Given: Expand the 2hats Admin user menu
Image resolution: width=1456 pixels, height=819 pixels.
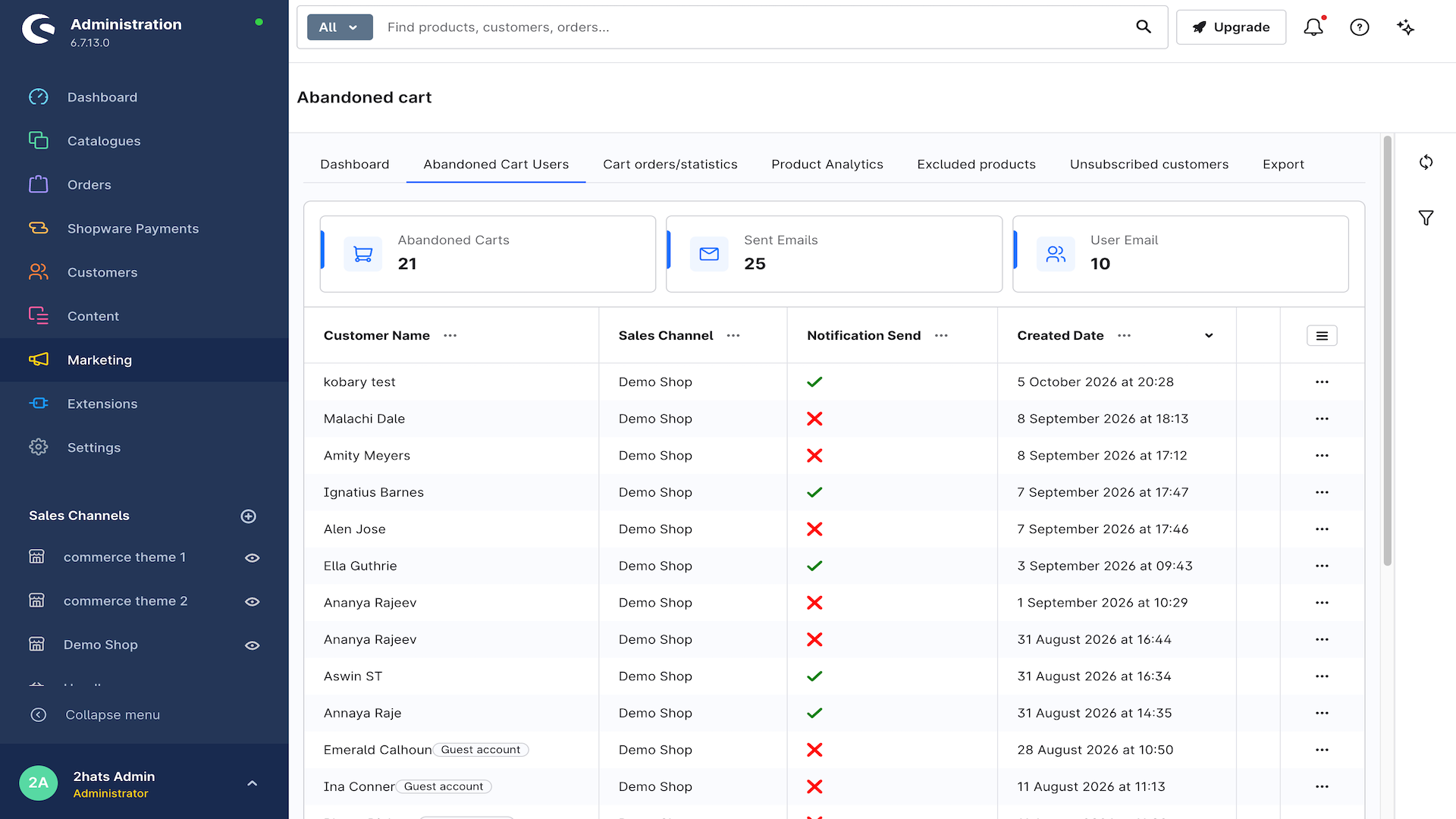Looking at the screenshot, I should (x=253, y=783).
